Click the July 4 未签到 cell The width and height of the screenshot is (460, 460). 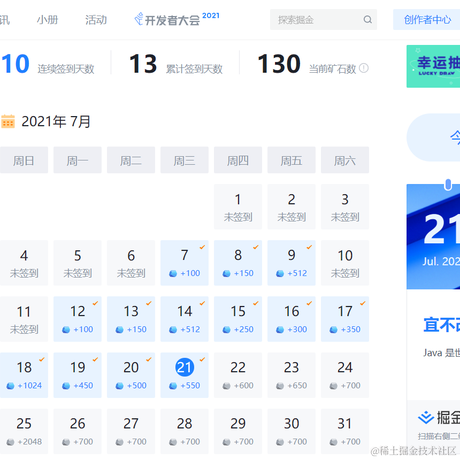point(24,263)
